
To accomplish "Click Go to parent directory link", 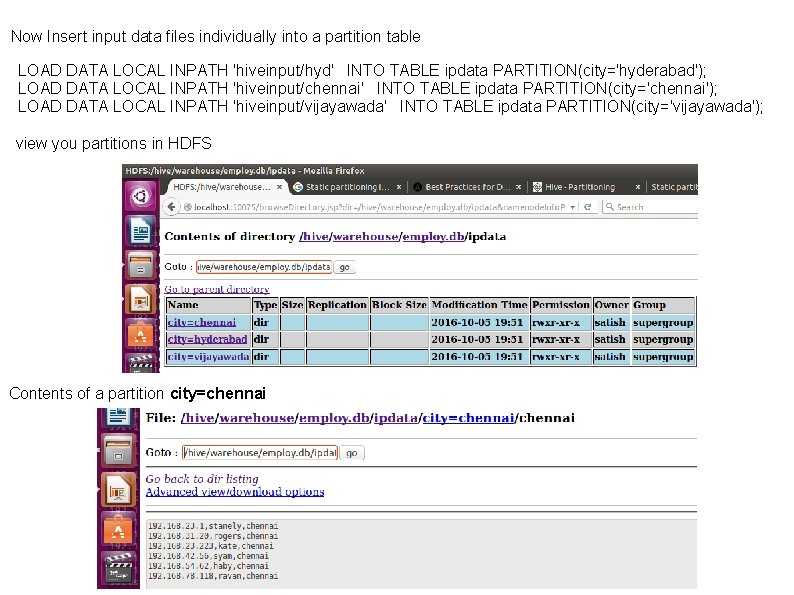I will pyautogui.click(x=217, y=289).
